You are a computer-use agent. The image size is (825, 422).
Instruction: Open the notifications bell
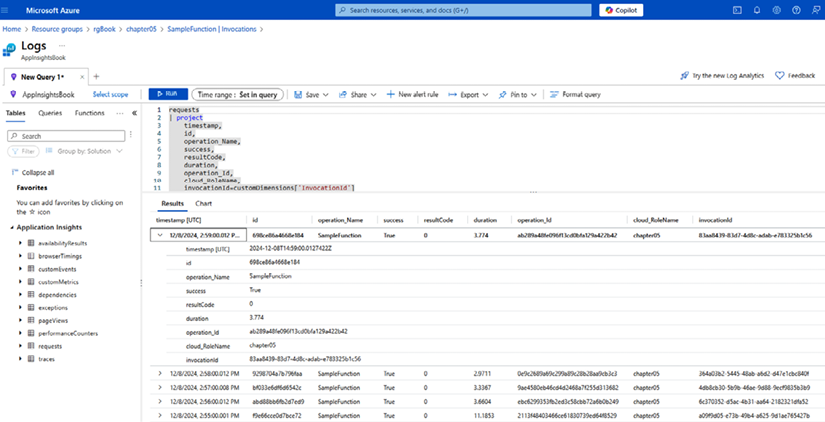click(x=757, y=10)
